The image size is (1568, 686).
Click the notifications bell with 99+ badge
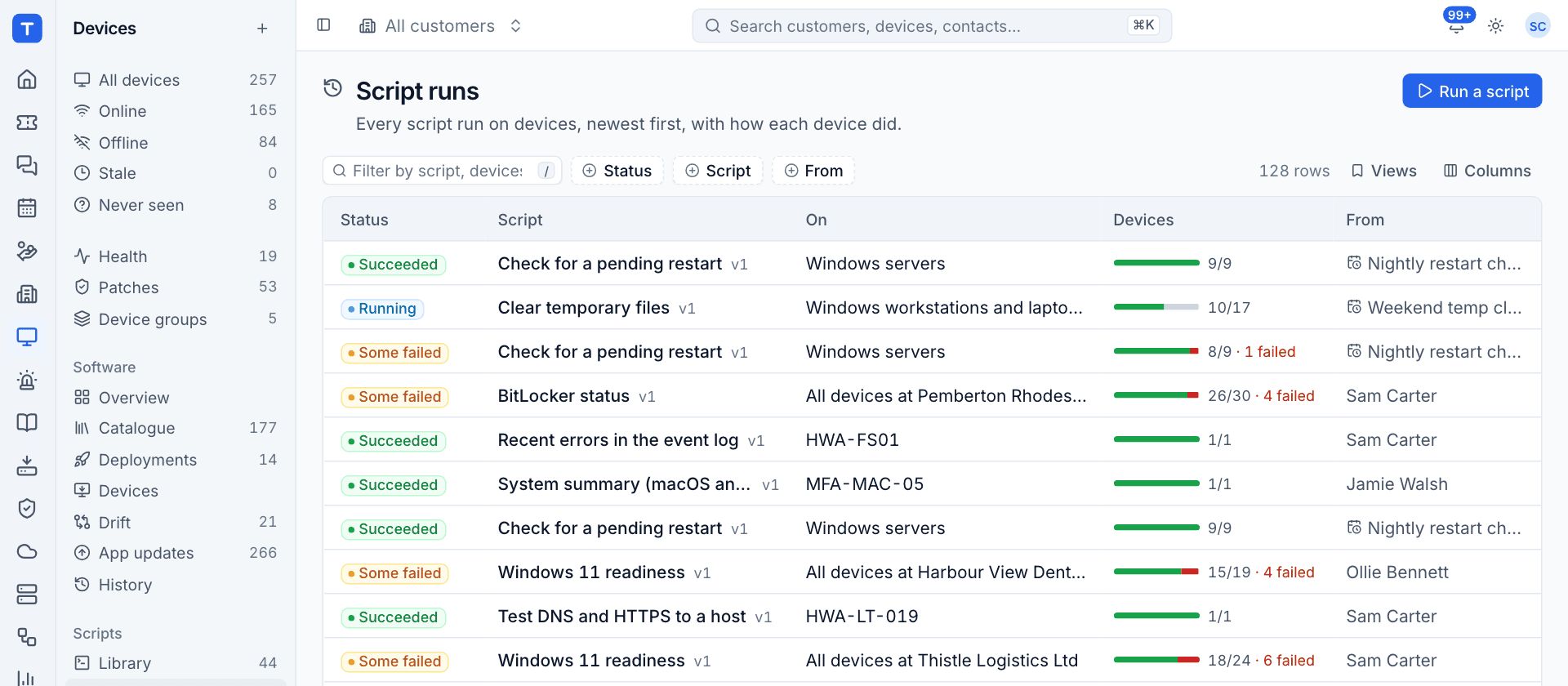coord(1456,25)
